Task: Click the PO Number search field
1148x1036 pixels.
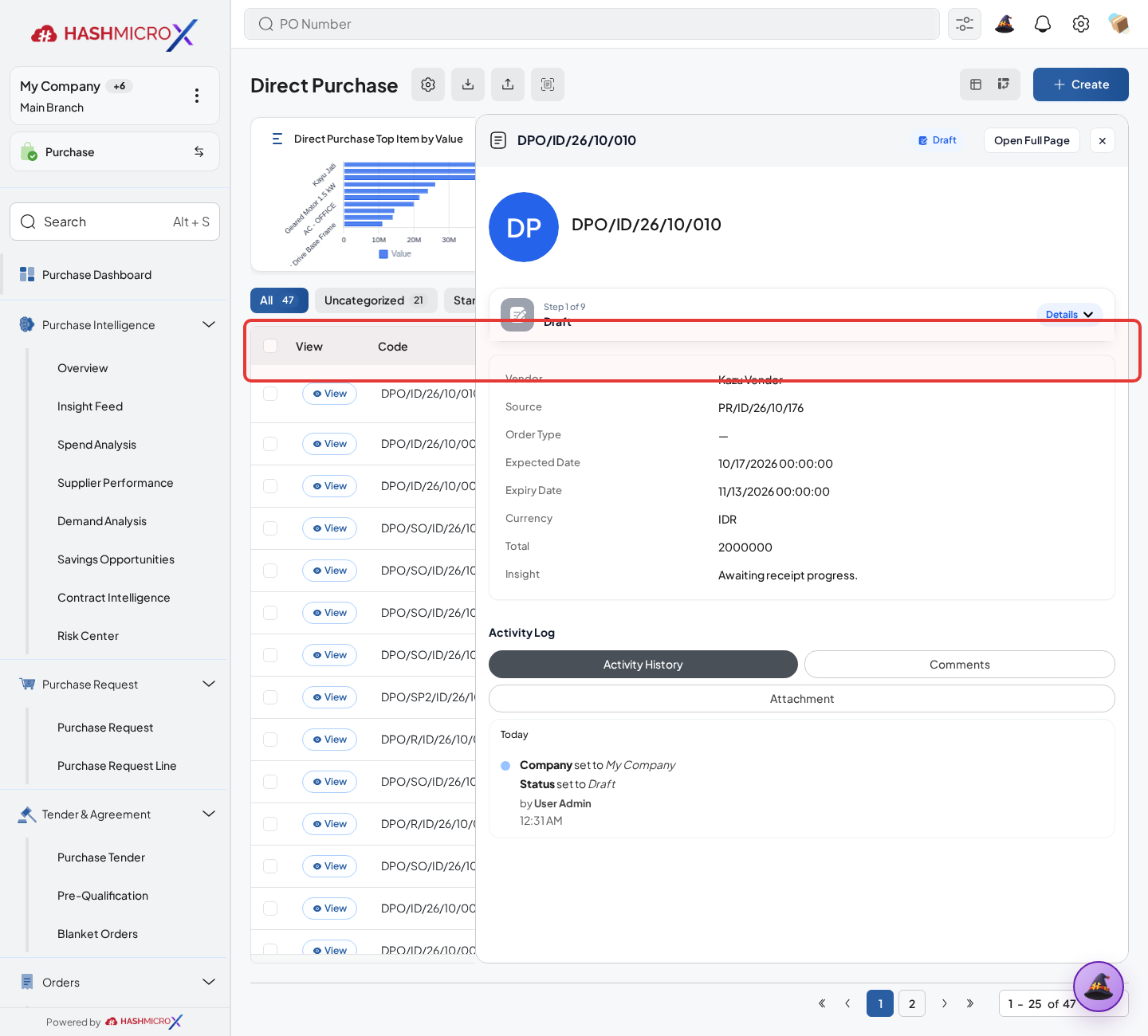Action: pos(592,24)
